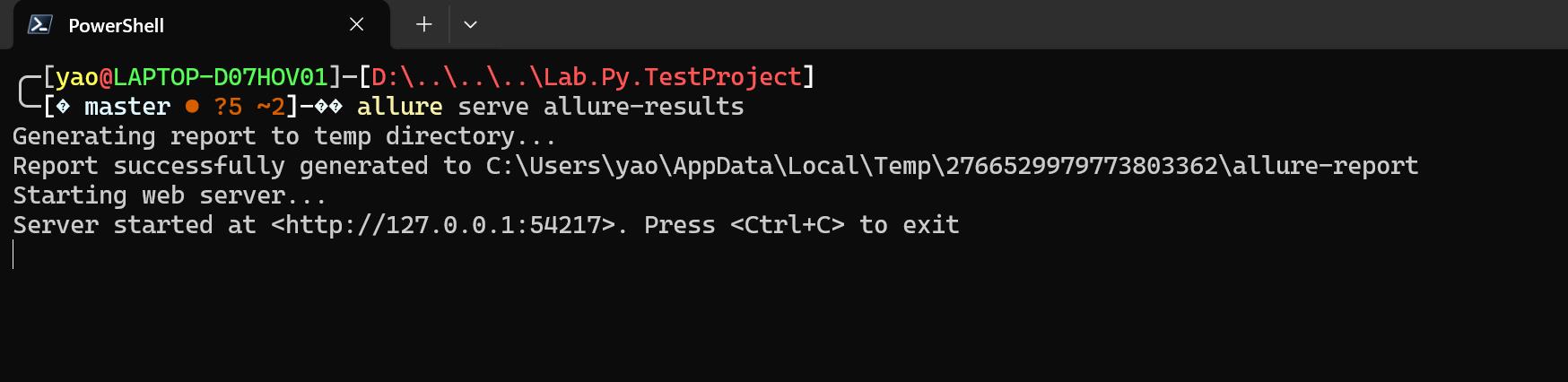Click the PowerShell icon in the tab
Viewport: 1568px width, 382px height.
[x=39, y=25]
